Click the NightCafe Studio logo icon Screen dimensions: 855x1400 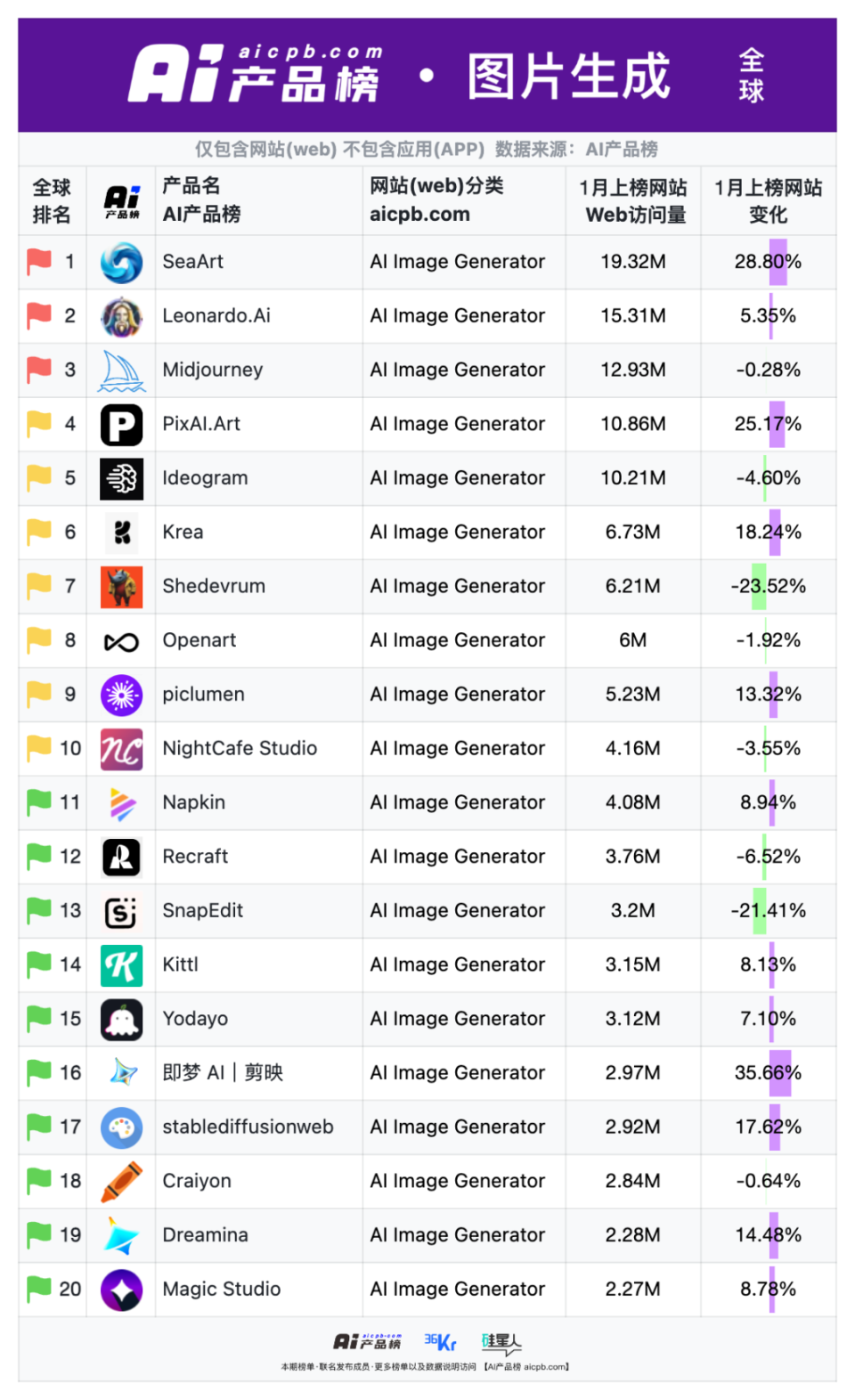pyautogui.click(x=121, y=749)
